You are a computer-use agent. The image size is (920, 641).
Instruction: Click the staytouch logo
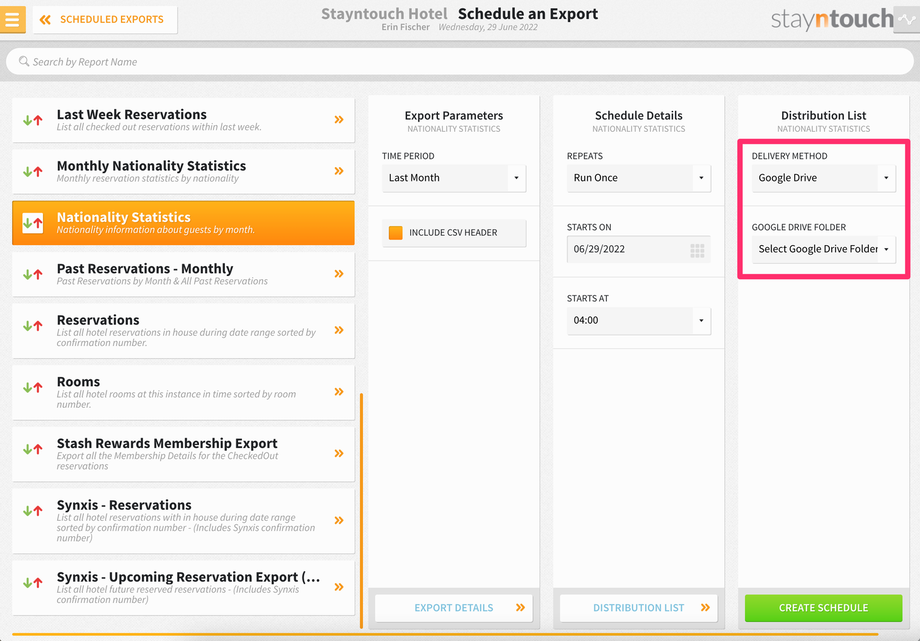pyautogui.click(x=832, y=19)
